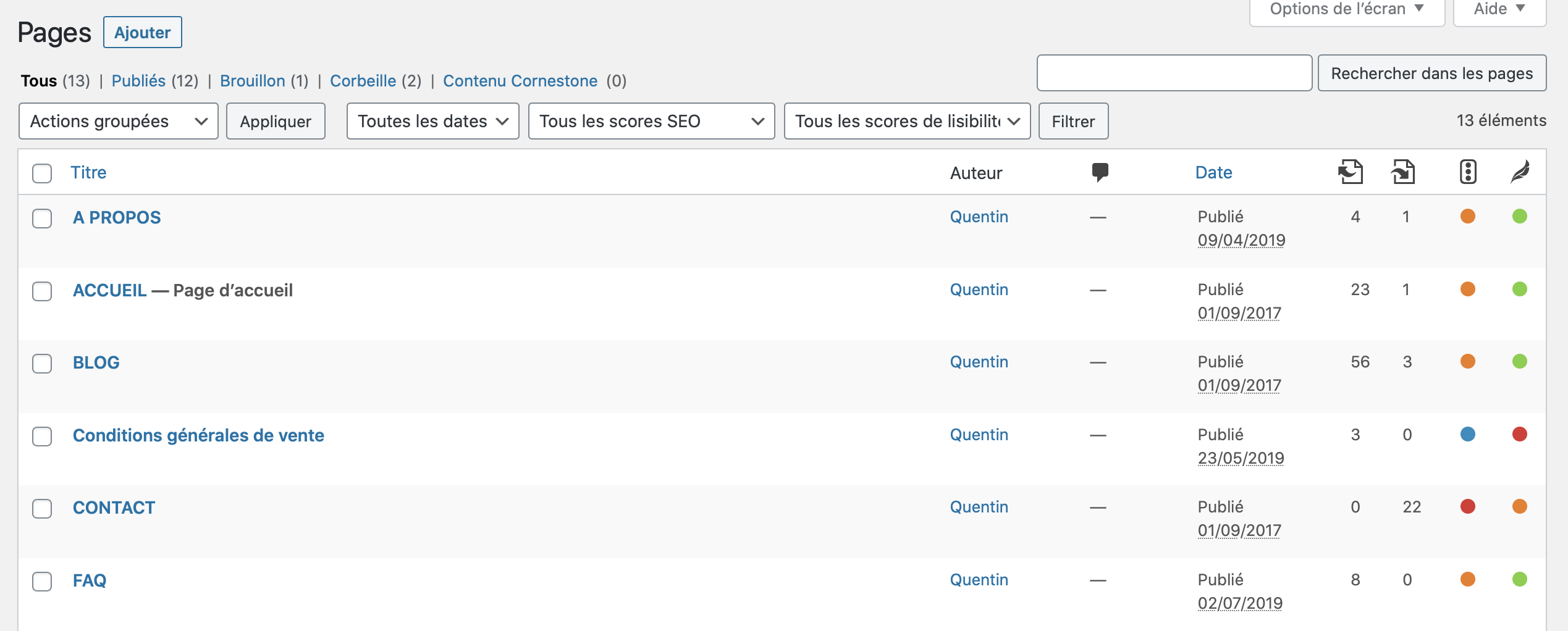
Task: Open the Tous les scores SEO dropdown
Action: (x=652, y=121)
